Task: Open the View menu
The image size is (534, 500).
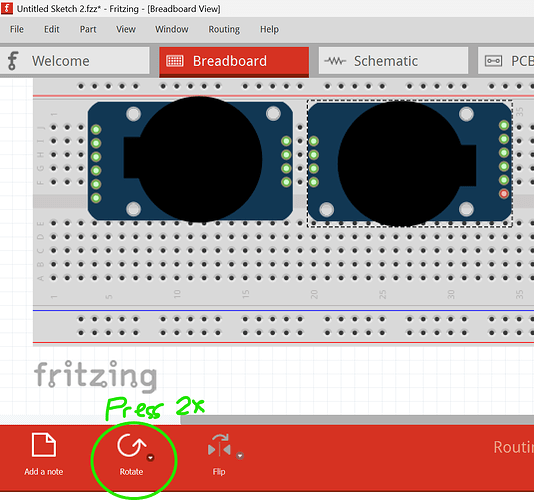Action: (126, 29)
